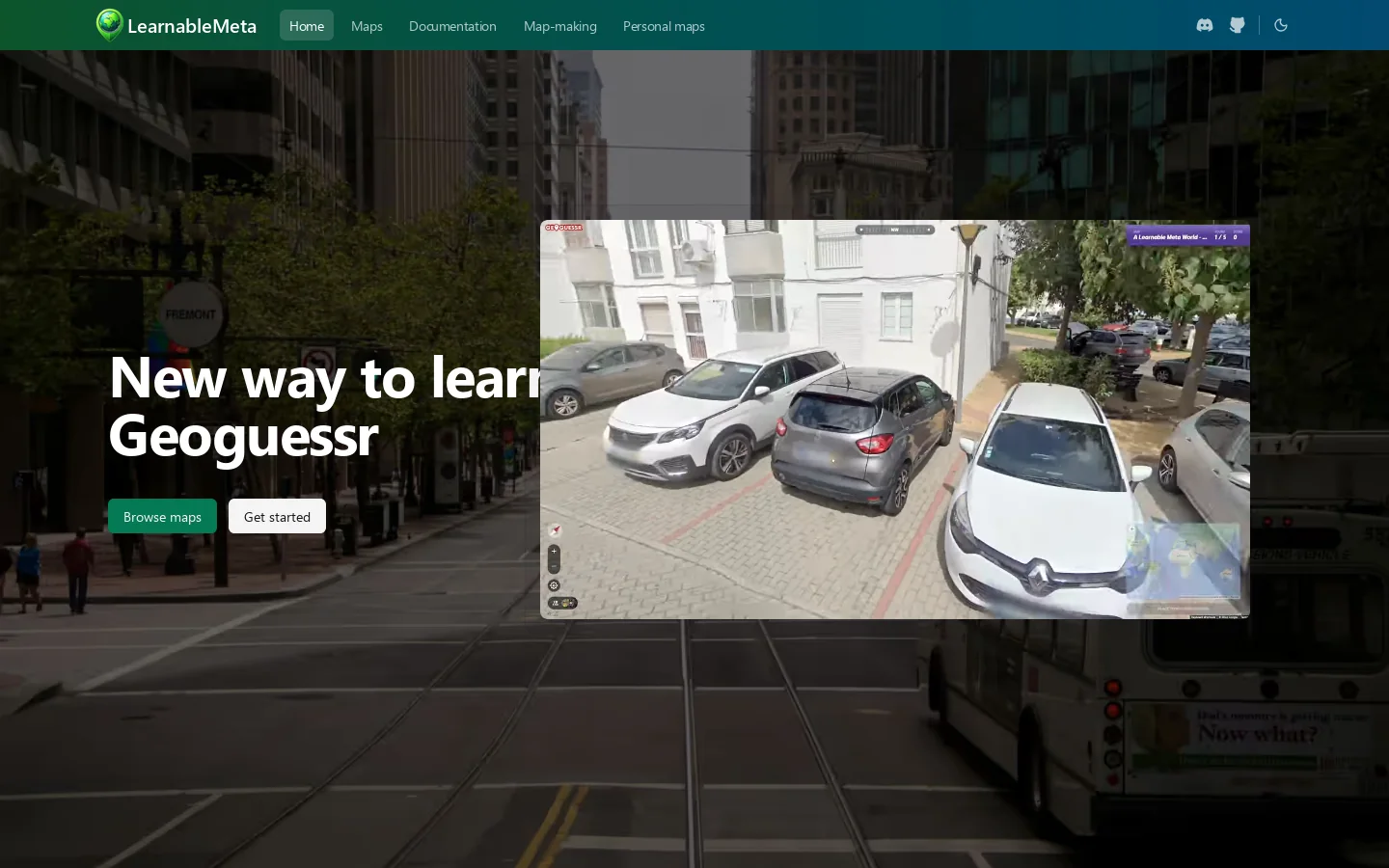This screenshot has width=1389, height=868.
Task: Click the LearnableMeta globe logo
Action: coord(110,25)
